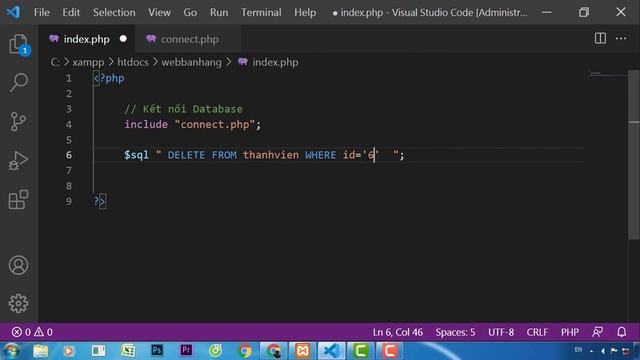640x360 pixels.
Task: Launch Photoshop from the taskbar
Action: click(157, 351)
